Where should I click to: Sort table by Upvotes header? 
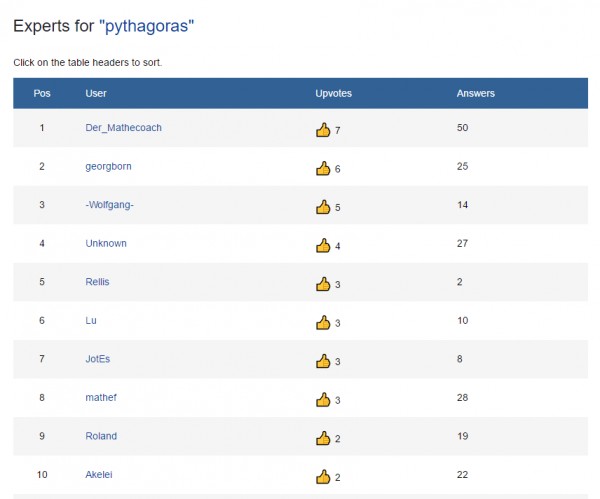(x=333, y=93)
